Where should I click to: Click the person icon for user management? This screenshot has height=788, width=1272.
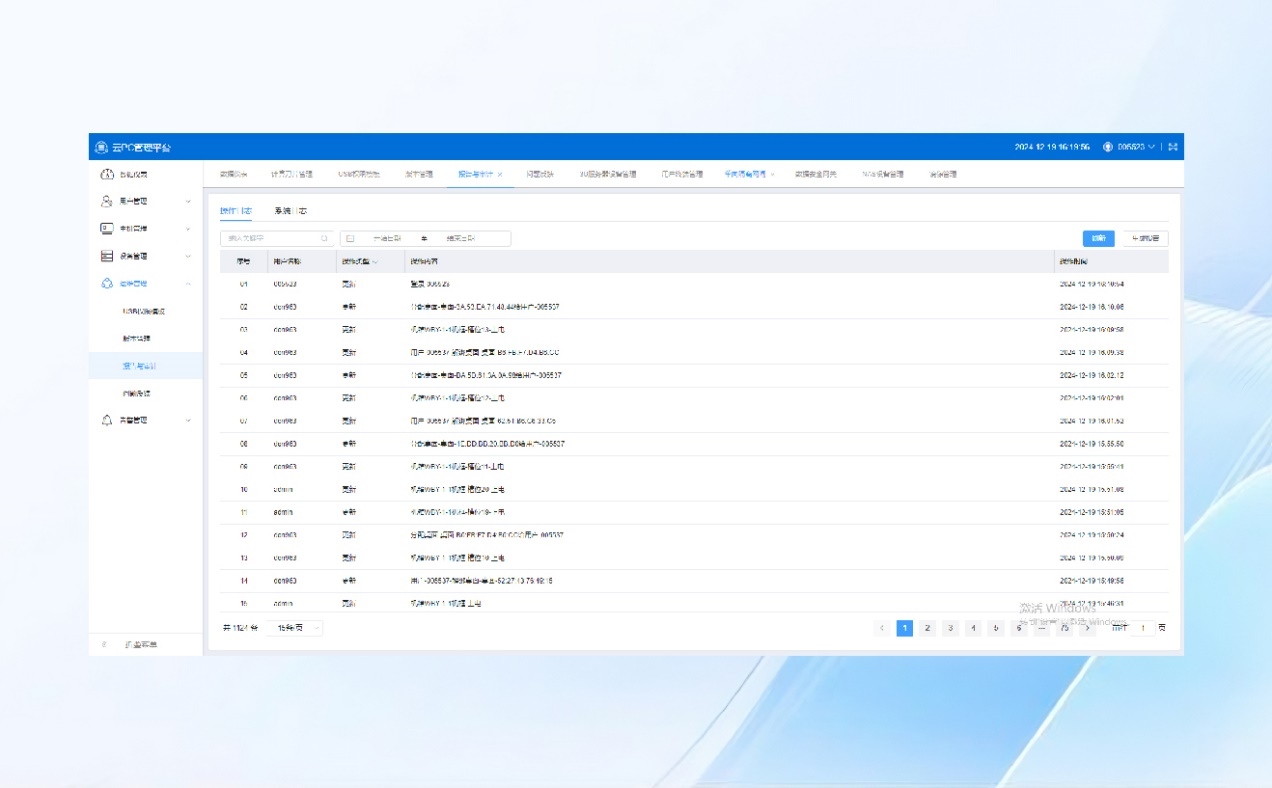tap(107, 201)
